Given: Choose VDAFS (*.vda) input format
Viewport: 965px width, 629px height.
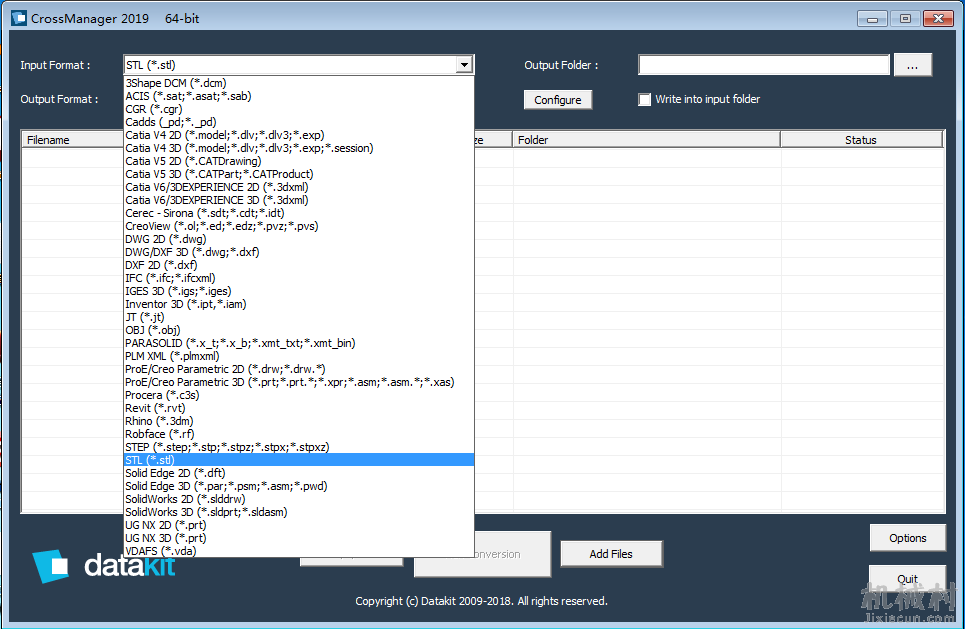Looking at the screenshot, I should click(299, 551).
